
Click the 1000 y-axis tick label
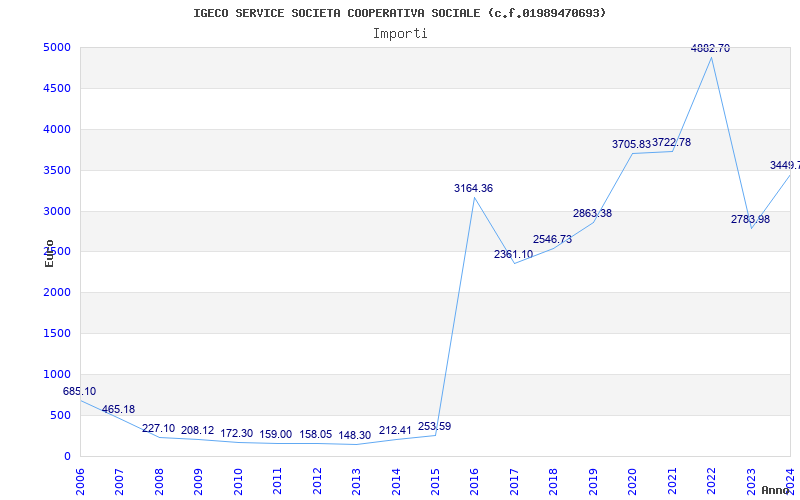point(57,374)
